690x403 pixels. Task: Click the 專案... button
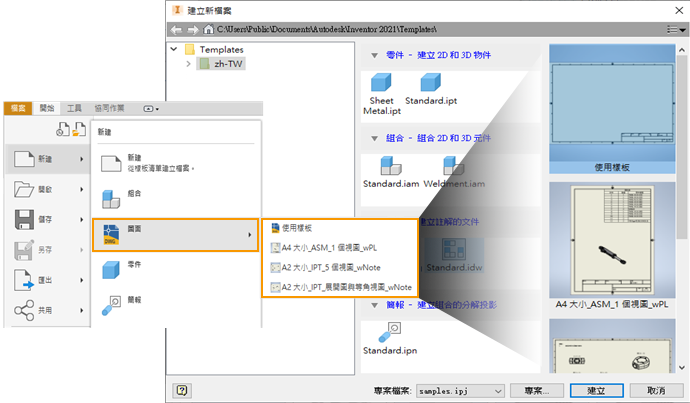point(537,391)
